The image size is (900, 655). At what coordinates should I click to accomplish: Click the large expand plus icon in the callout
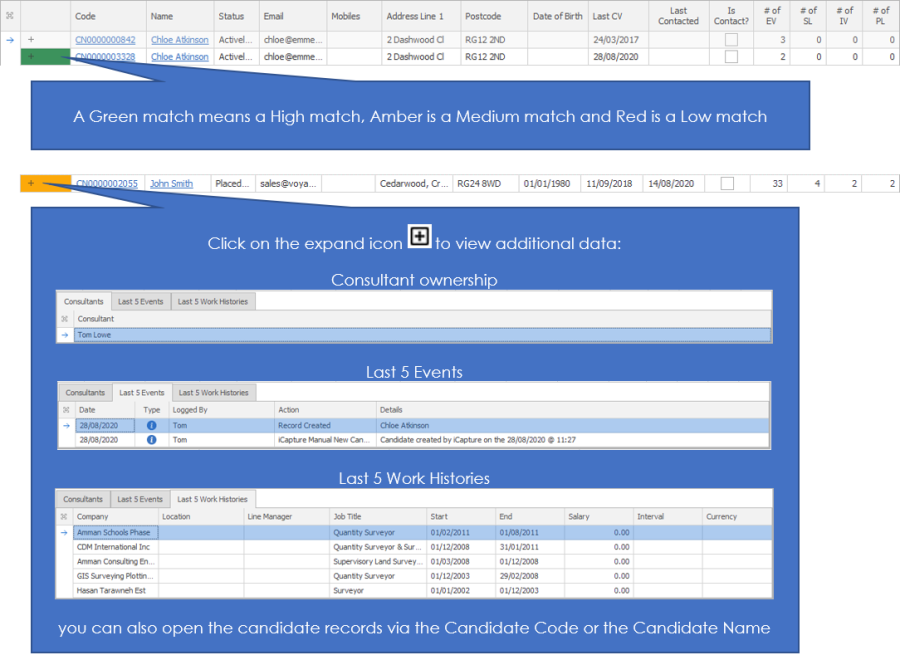coord(420,237)
